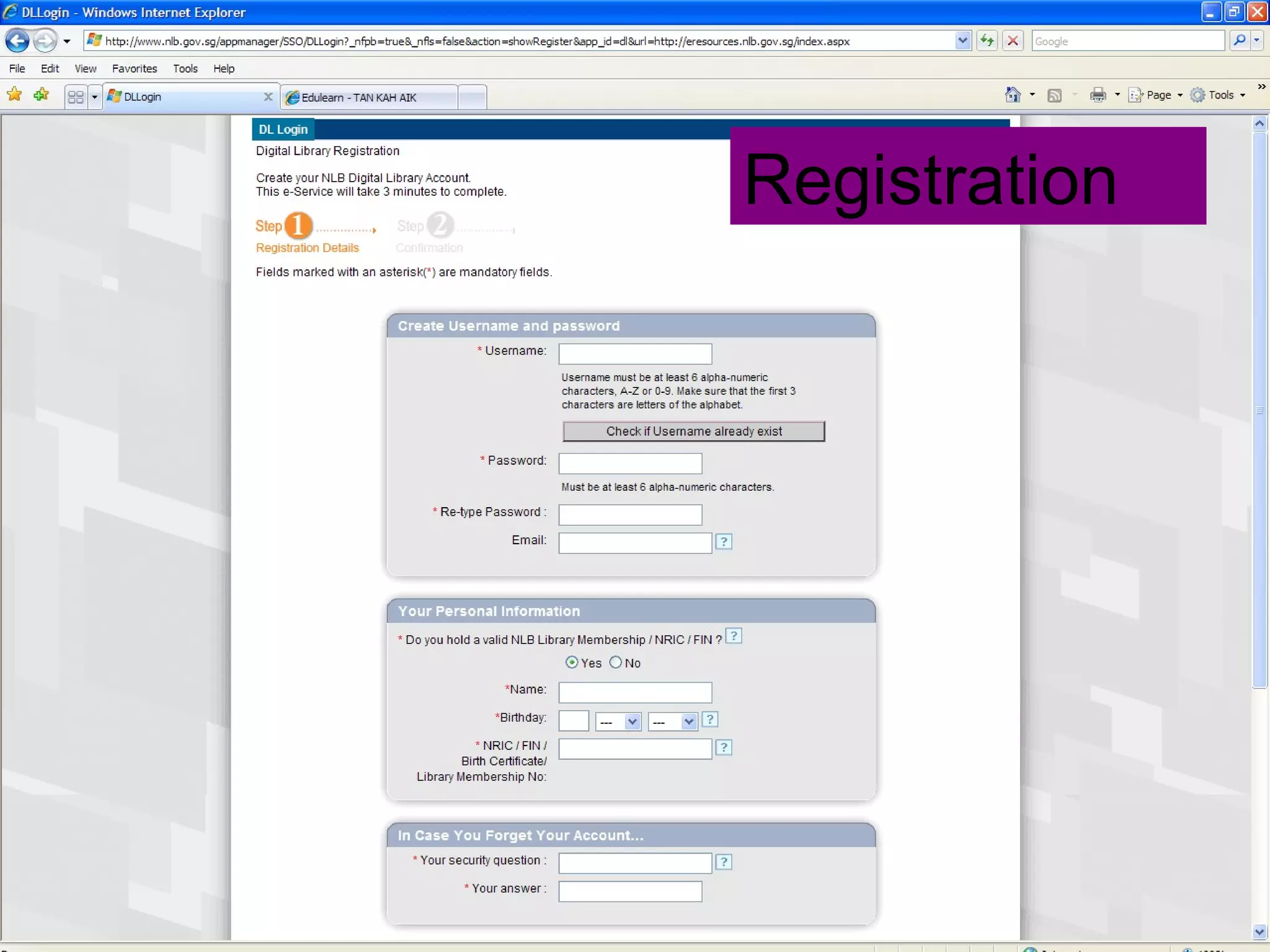
Task: Click the help icon beside Email field
Action: pos(724,542)
